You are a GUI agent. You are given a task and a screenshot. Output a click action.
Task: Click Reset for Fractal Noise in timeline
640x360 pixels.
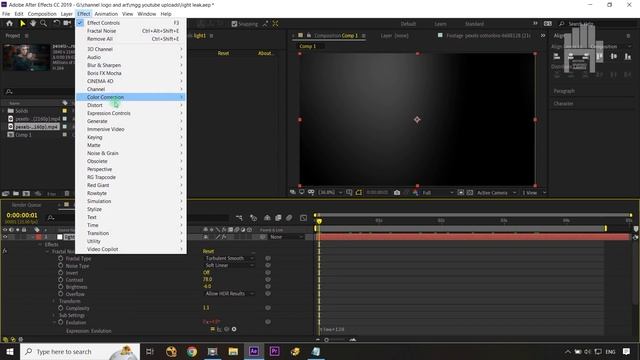(x=208, y=251)
